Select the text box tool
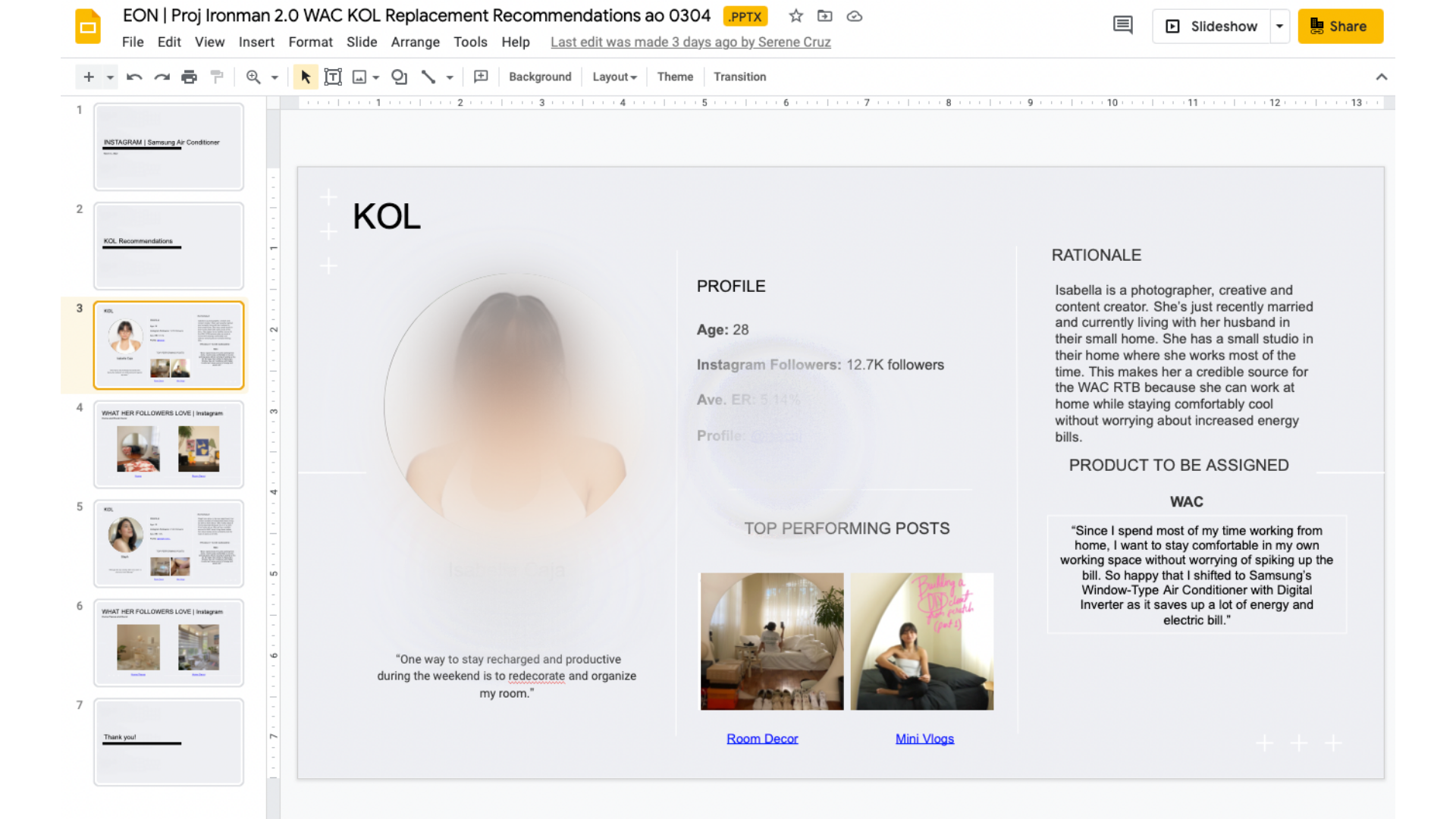The height and width of the screenshot is (819, 1456). click(333, 77)
